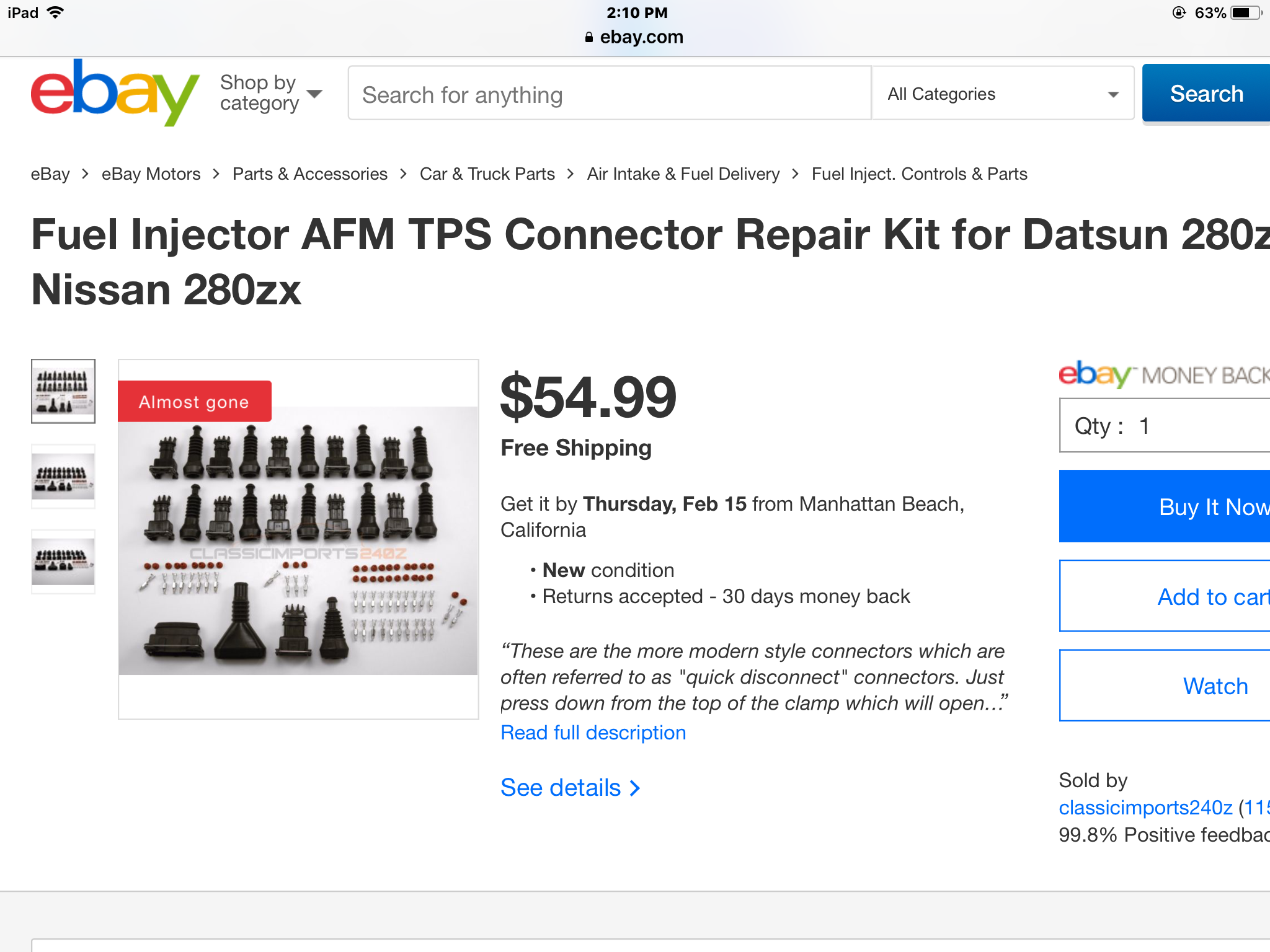
Task: Click Read full description link
Action: click(593, 733)
